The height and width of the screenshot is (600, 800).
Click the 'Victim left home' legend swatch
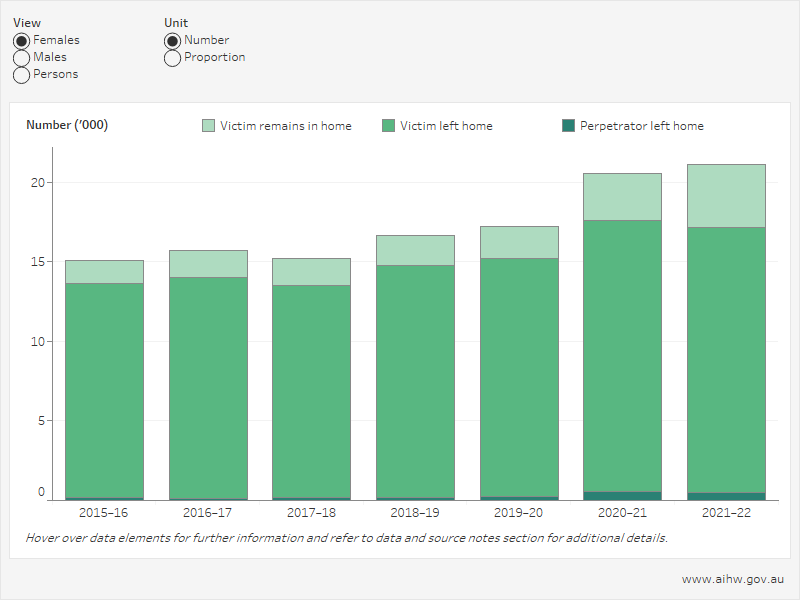coord(389,126)
